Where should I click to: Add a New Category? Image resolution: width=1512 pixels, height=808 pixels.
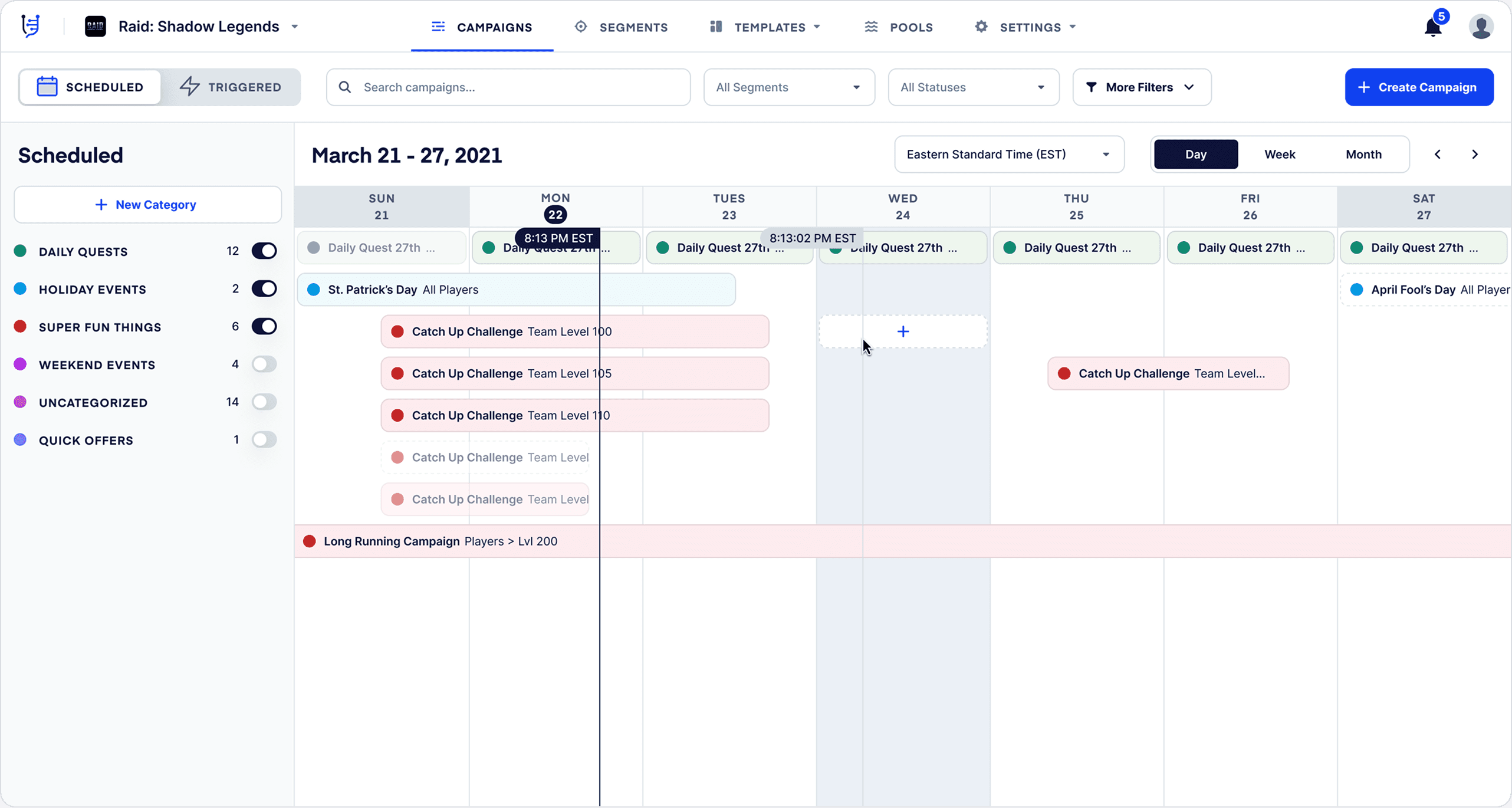click(147, 205)
